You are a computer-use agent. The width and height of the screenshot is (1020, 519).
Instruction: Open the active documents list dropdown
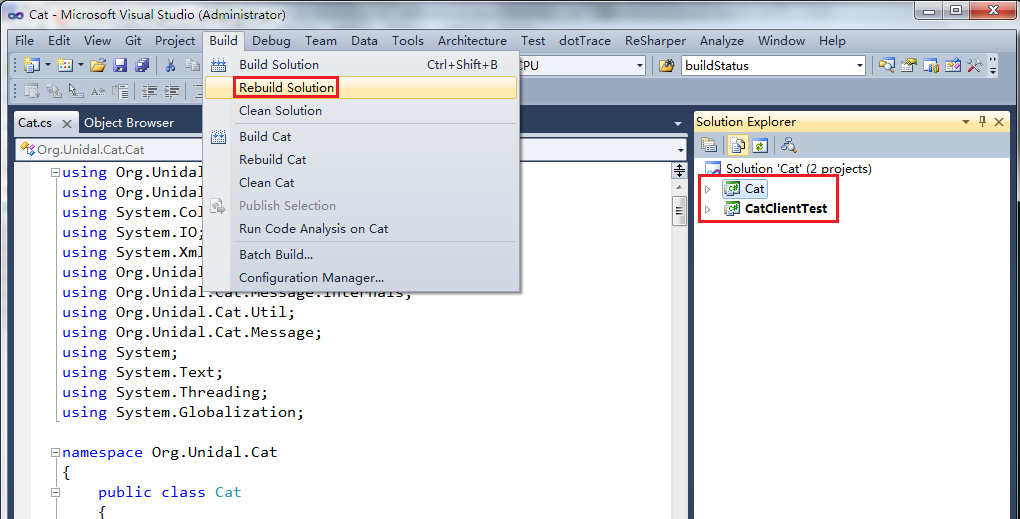click(678, 124)
